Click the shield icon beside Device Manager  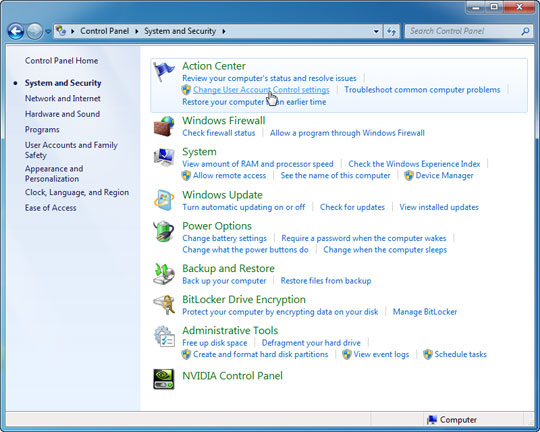pyautogui.click(x=409, y=176)
